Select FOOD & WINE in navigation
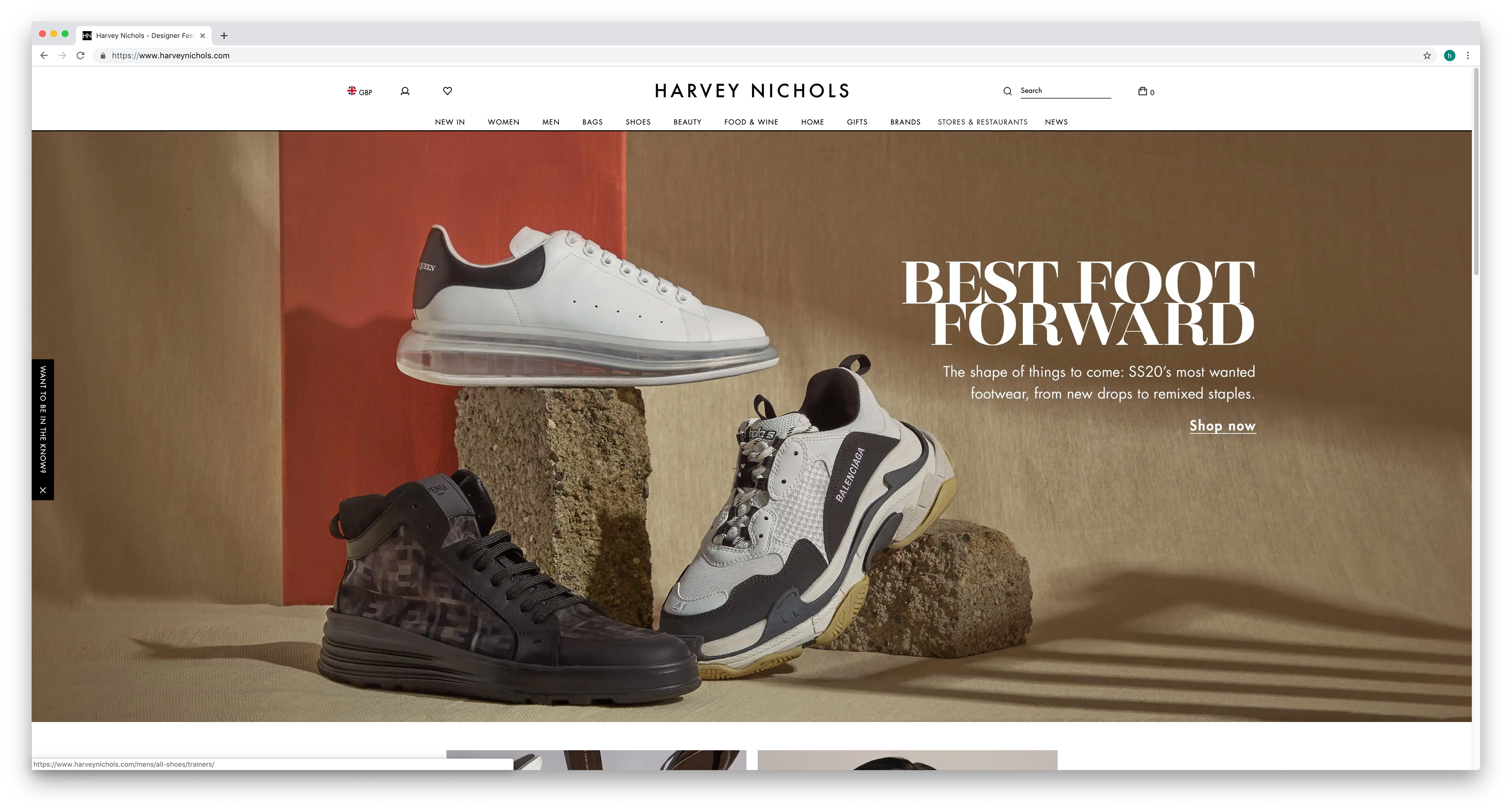Screen dimensions: 1512x812 click(751, 122)
